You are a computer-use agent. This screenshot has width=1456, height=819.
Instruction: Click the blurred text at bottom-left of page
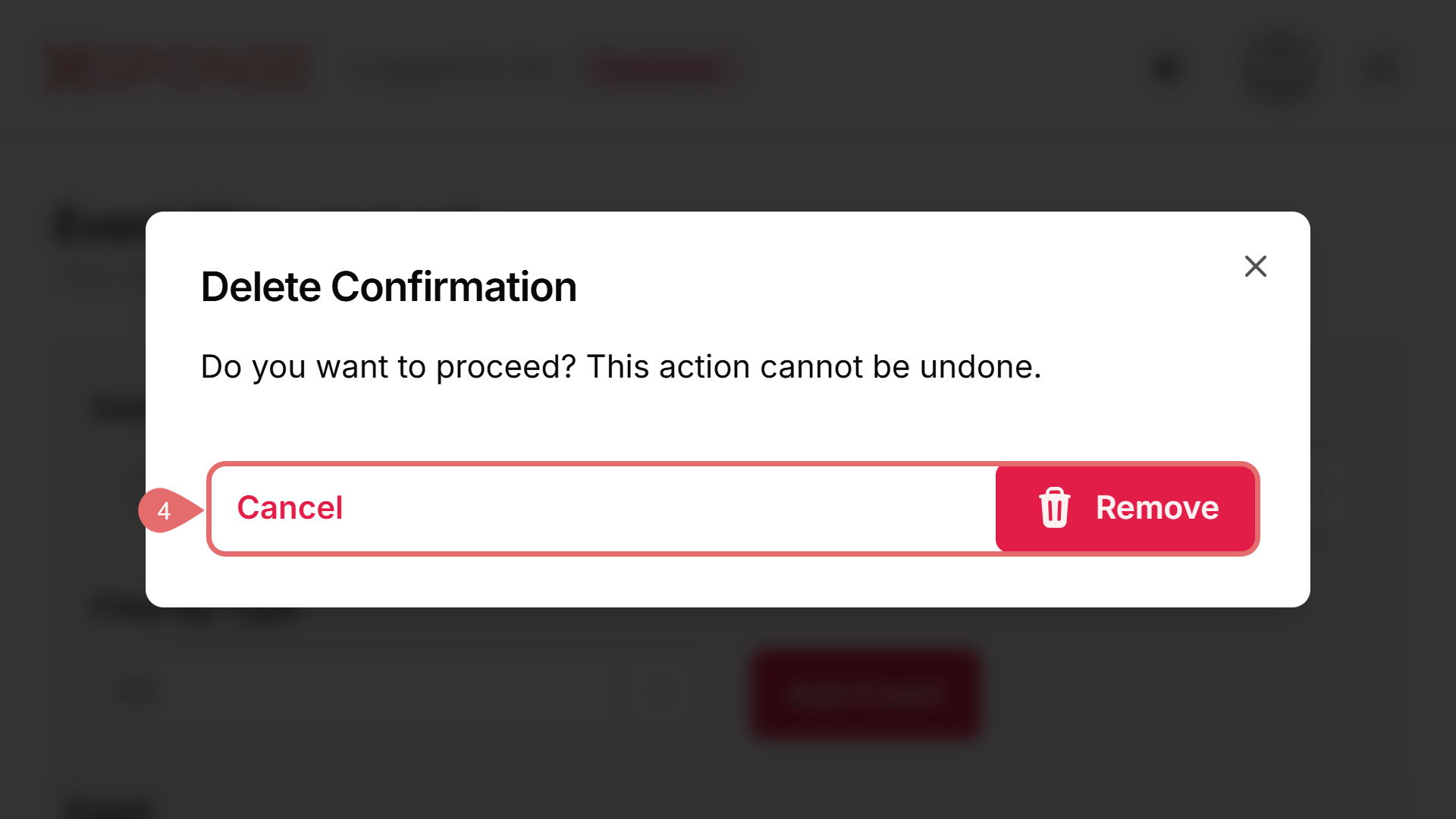click(x=110, y=805)
